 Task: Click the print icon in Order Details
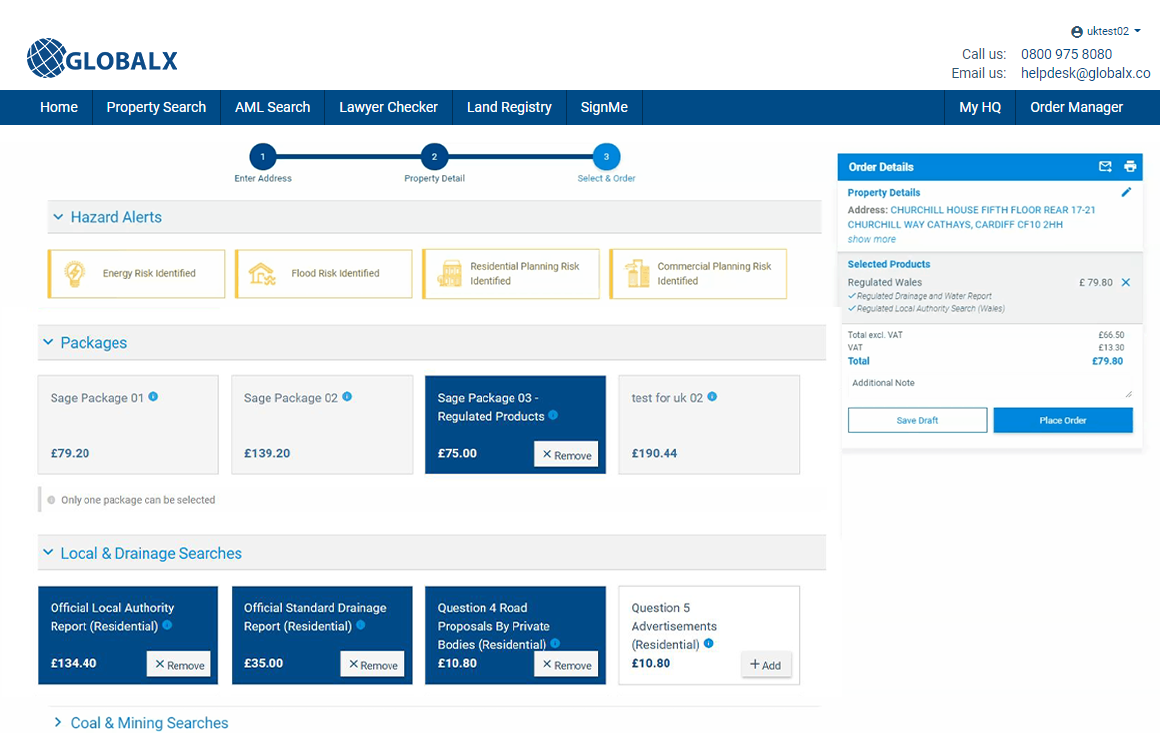pos(1130,167)
